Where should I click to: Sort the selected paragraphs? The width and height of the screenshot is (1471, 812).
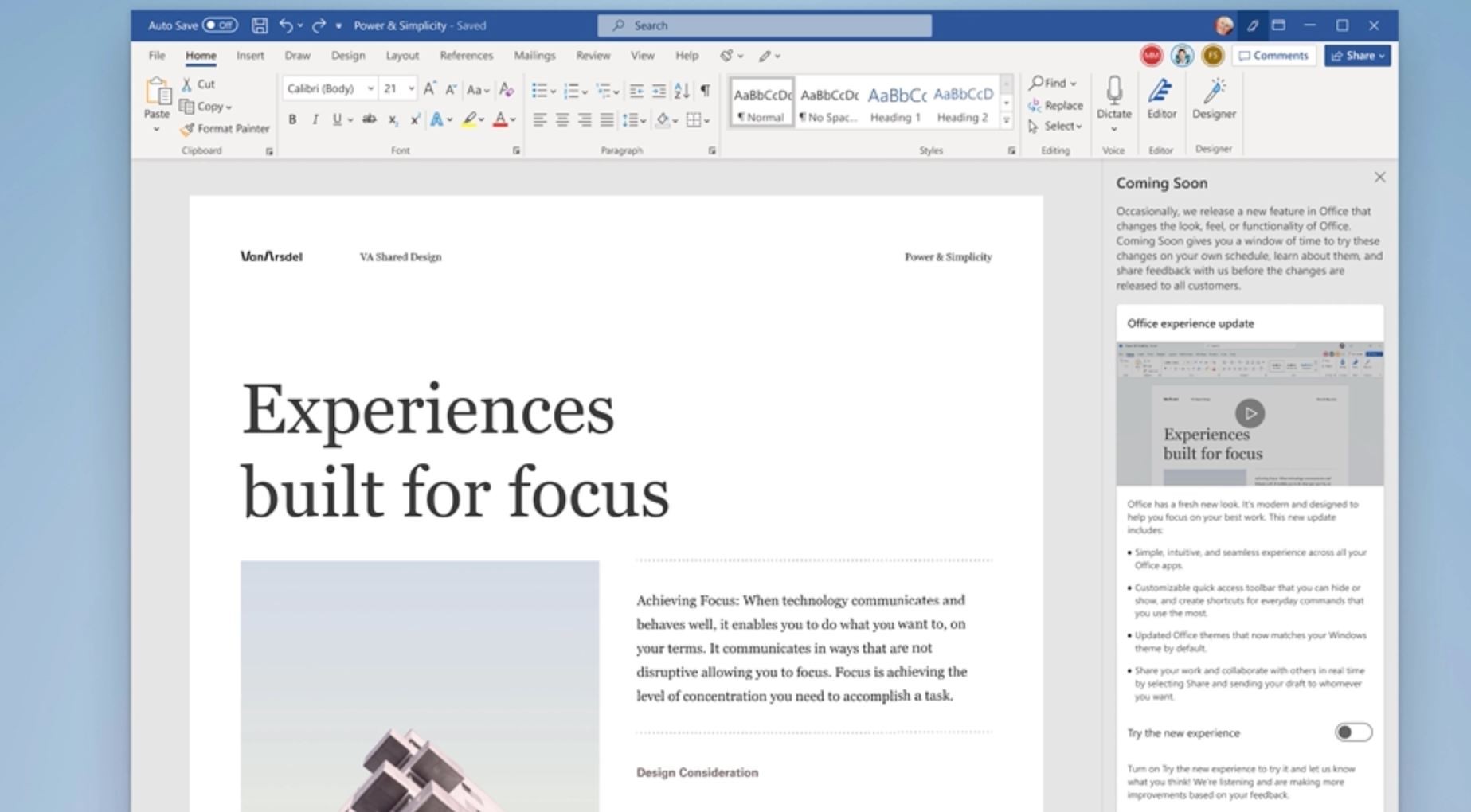(x=682, y=91)
